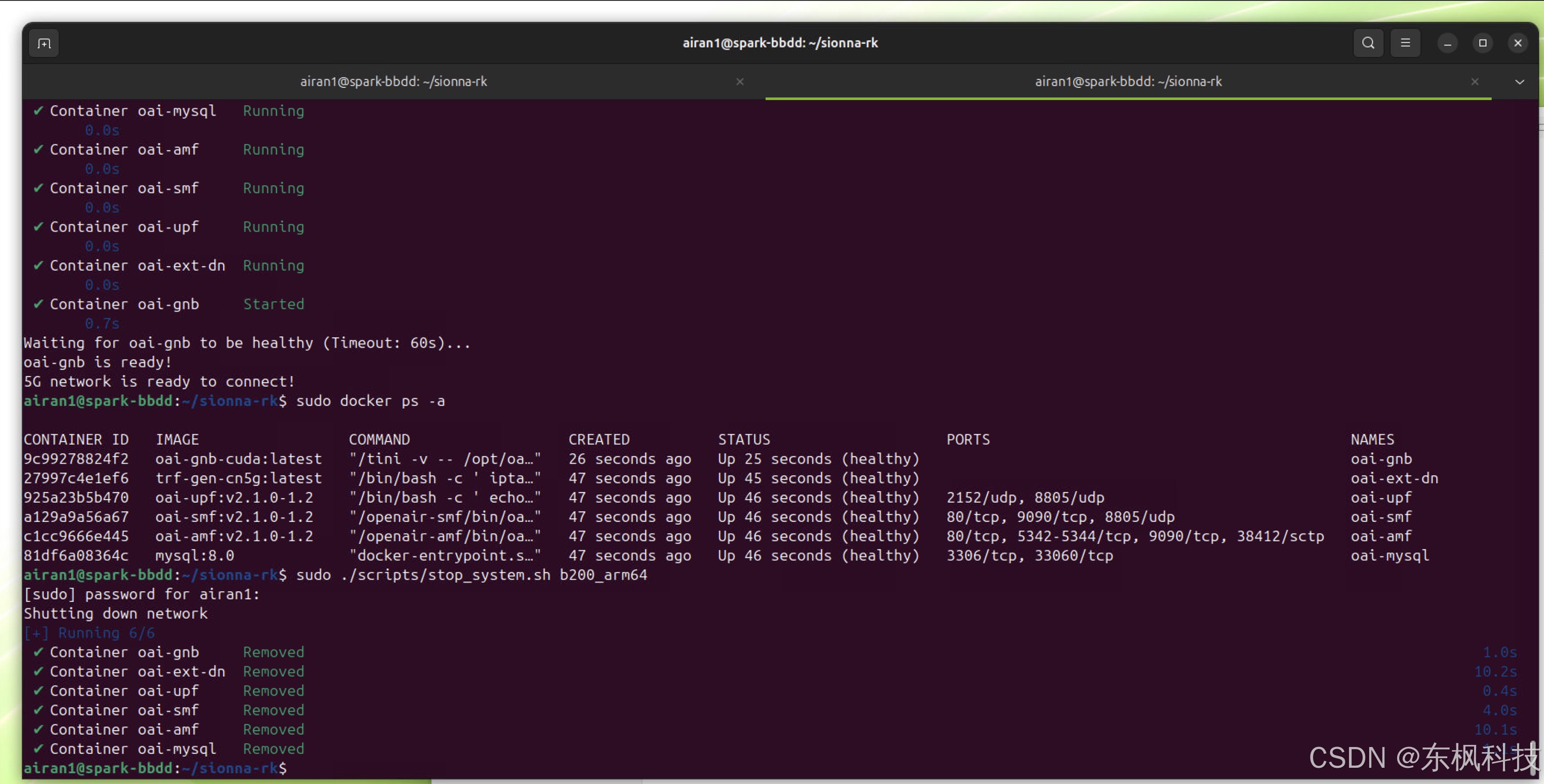Minimize the terminal window
The height and width of the screenshot is (784, 1544).
tap(1447, 43)
